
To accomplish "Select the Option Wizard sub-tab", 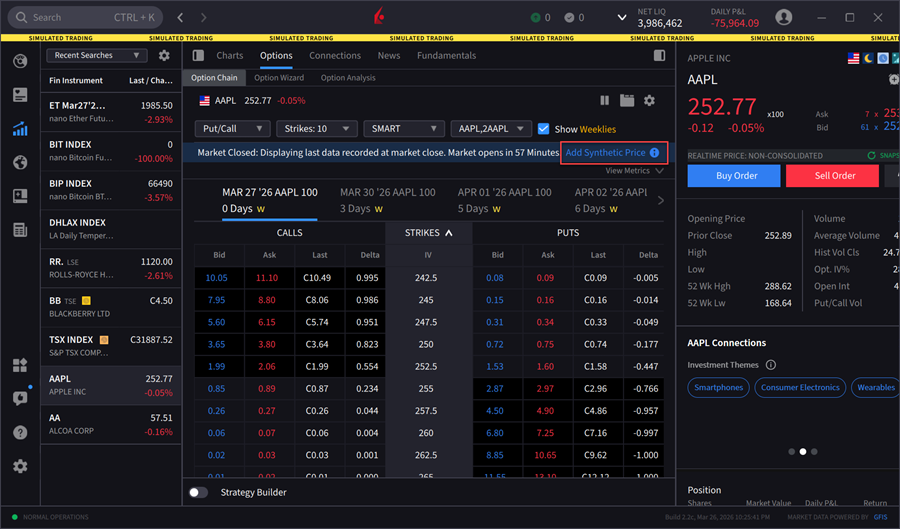I will click(279, 78).
